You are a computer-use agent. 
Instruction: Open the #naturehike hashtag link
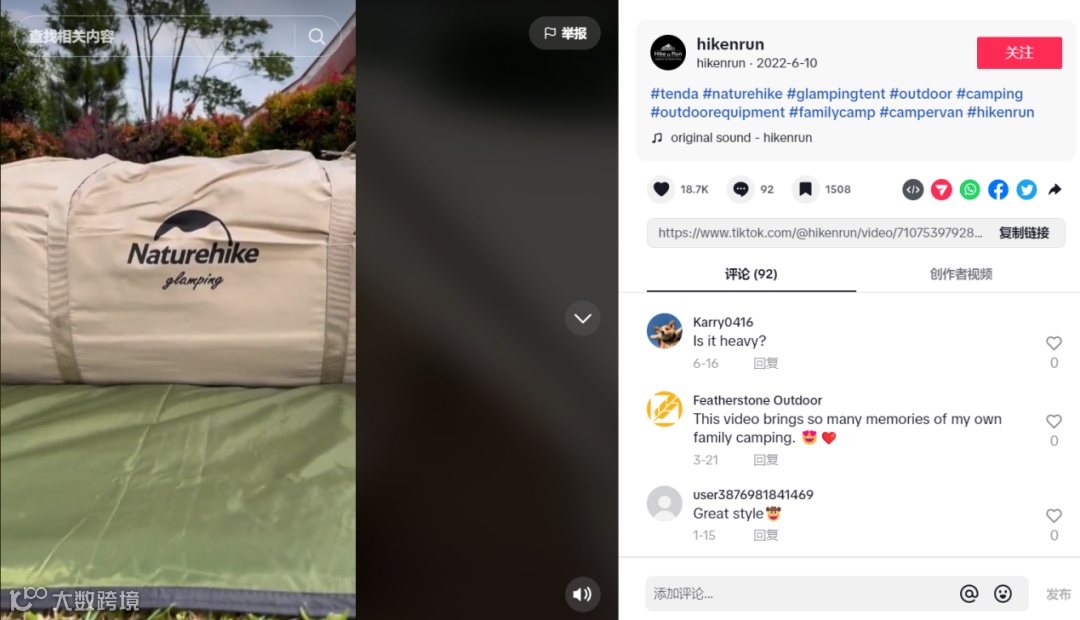coord(742,94)
